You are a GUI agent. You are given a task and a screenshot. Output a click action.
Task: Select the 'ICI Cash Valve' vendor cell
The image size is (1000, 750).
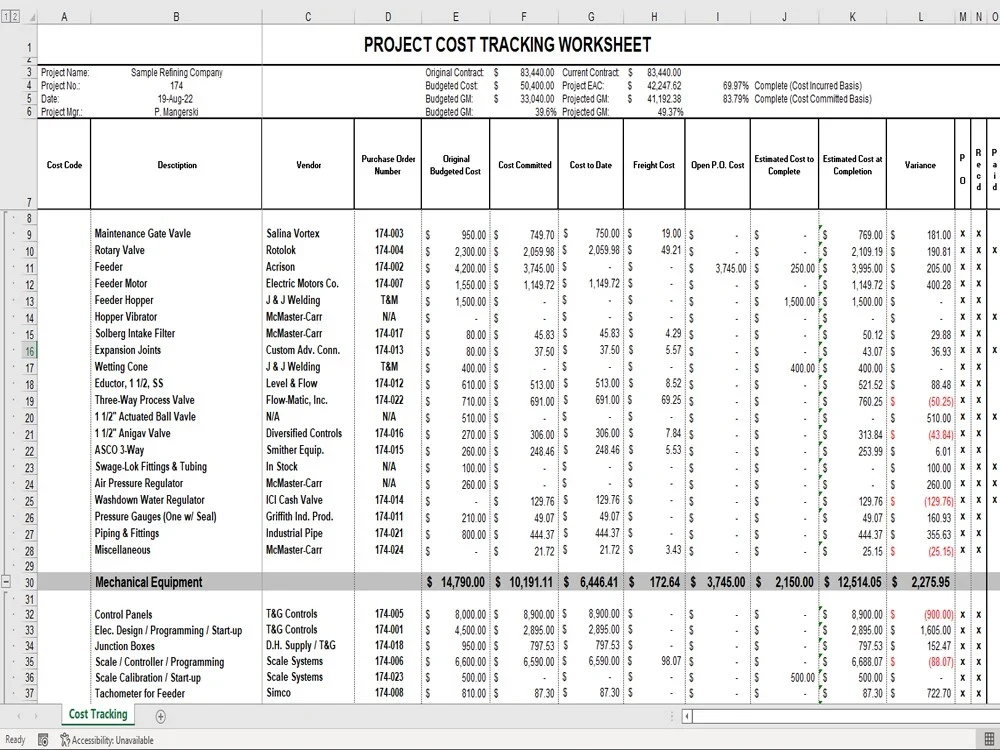(x=308, y=500)
